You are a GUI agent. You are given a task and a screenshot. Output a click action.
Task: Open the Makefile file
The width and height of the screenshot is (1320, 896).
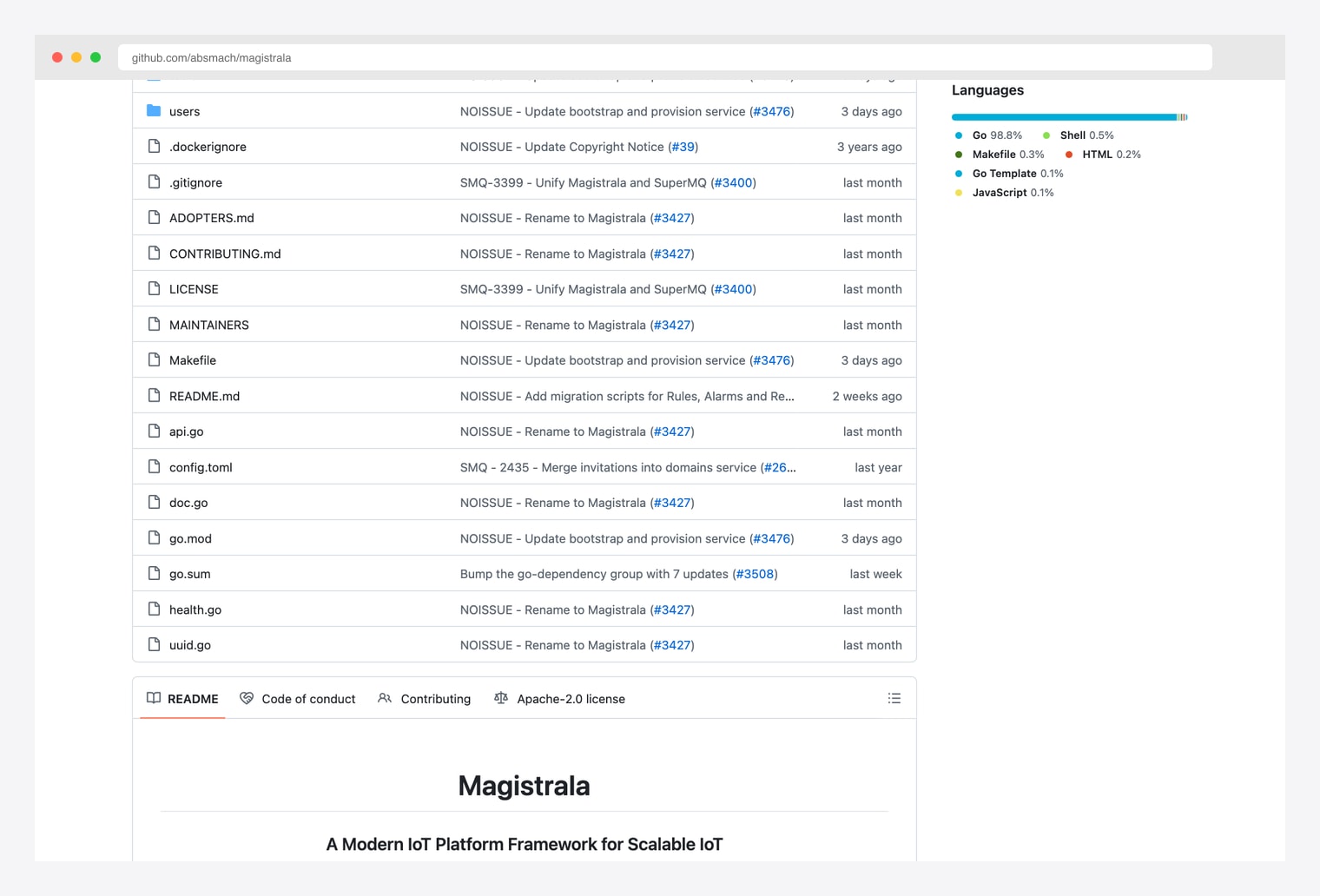click(x=193, y=360)
